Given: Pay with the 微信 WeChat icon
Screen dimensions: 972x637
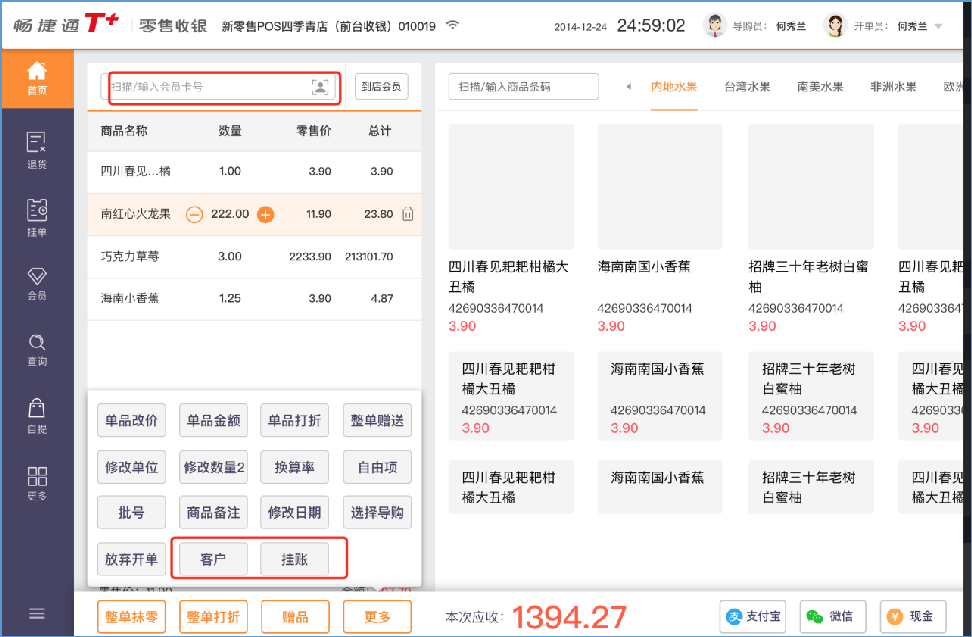Looking at the screenshot, I should (812, 617).
